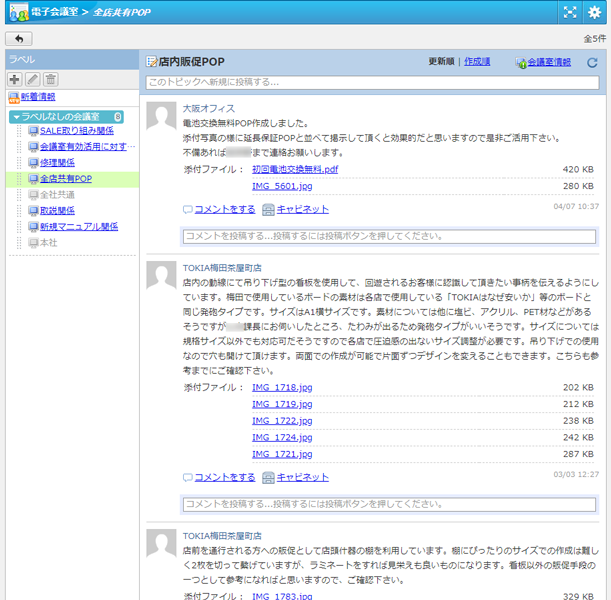
Task: Click the trash delete label icon
Action: click(x=50, y=79)
